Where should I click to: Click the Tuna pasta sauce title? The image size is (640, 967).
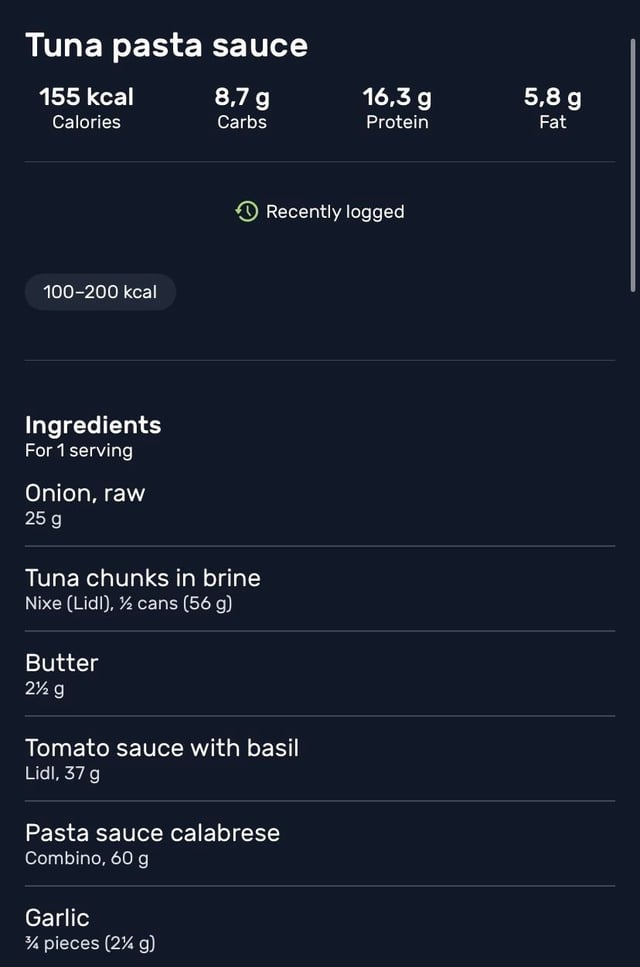[x=166, y=45]
